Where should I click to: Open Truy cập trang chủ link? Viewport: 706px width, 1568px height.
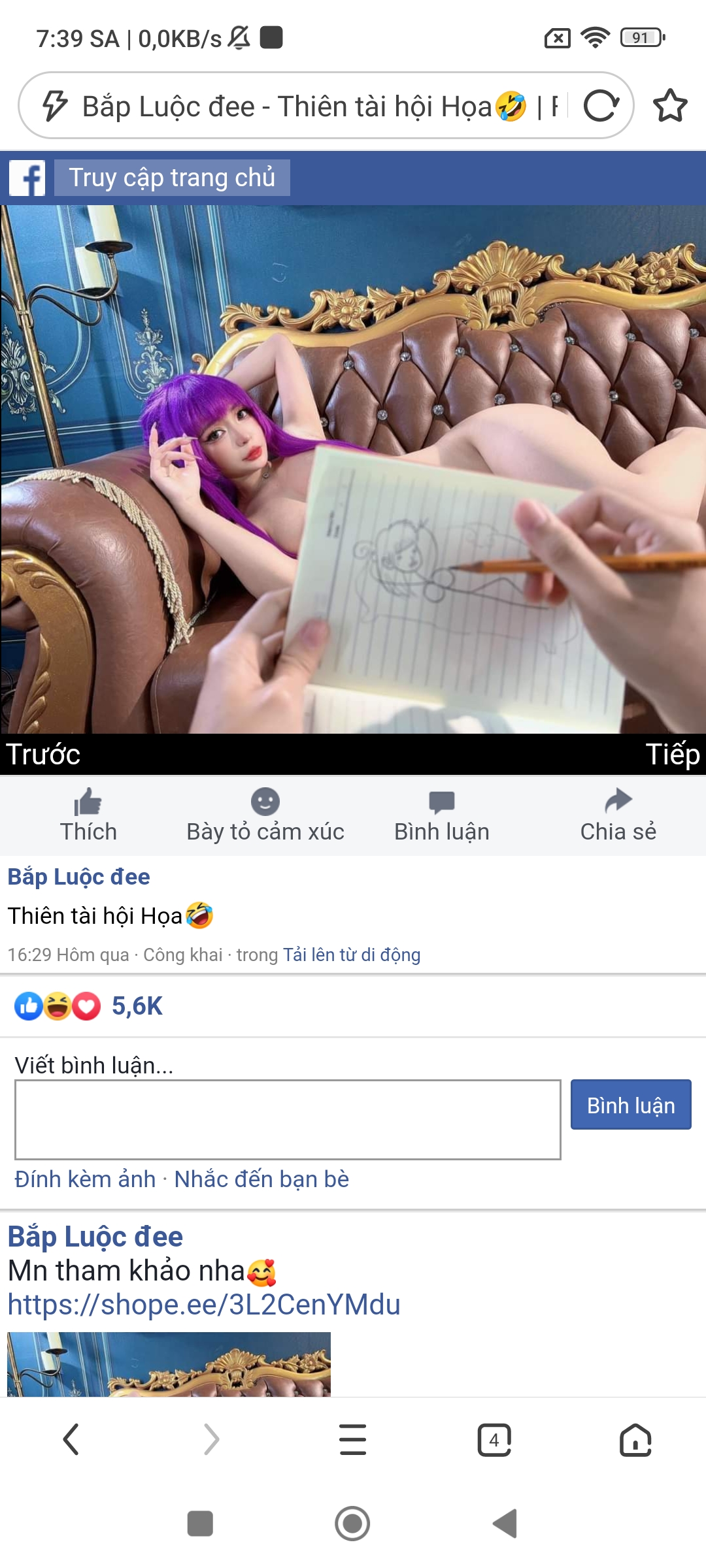coord(172,178)
